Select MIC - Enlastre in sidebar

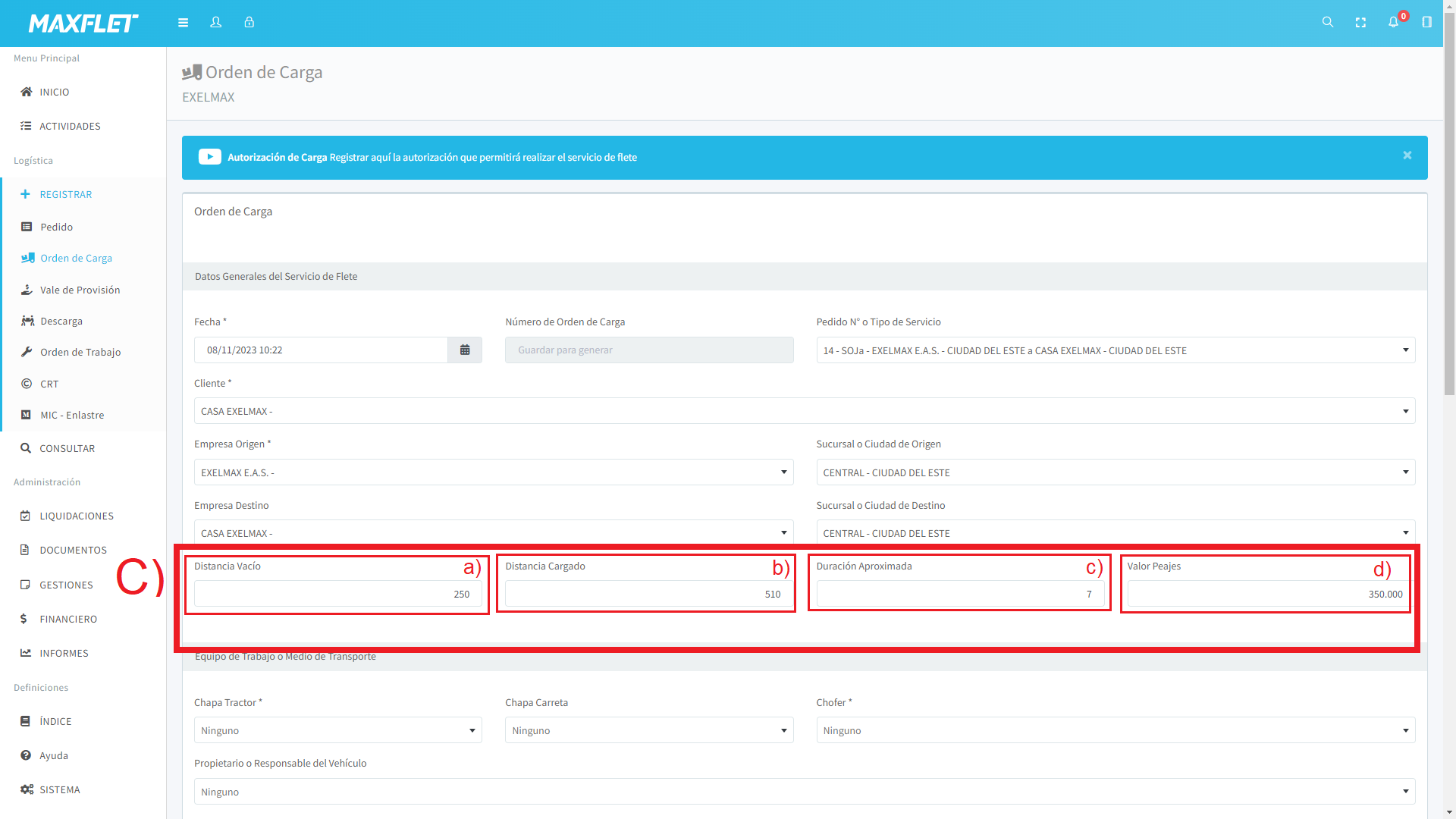pyautogui.click(x=72, y=415)
